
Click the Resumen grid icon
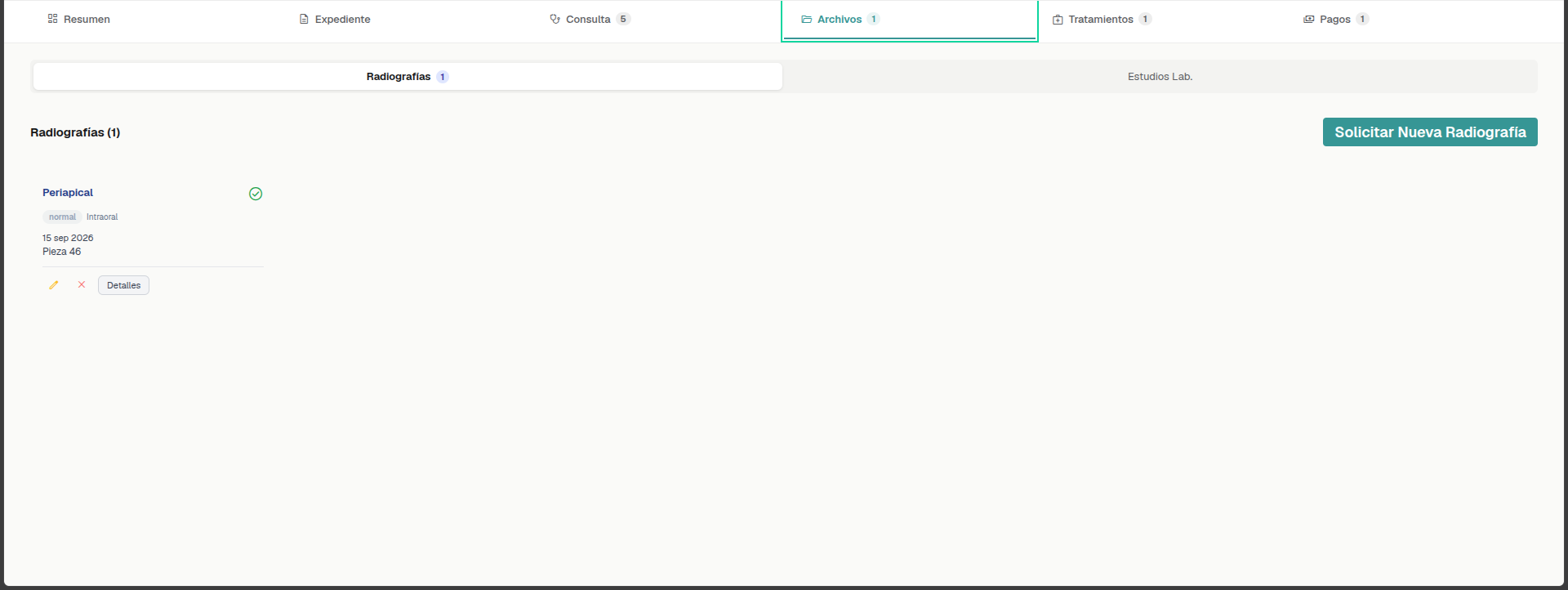coord(52,19)
